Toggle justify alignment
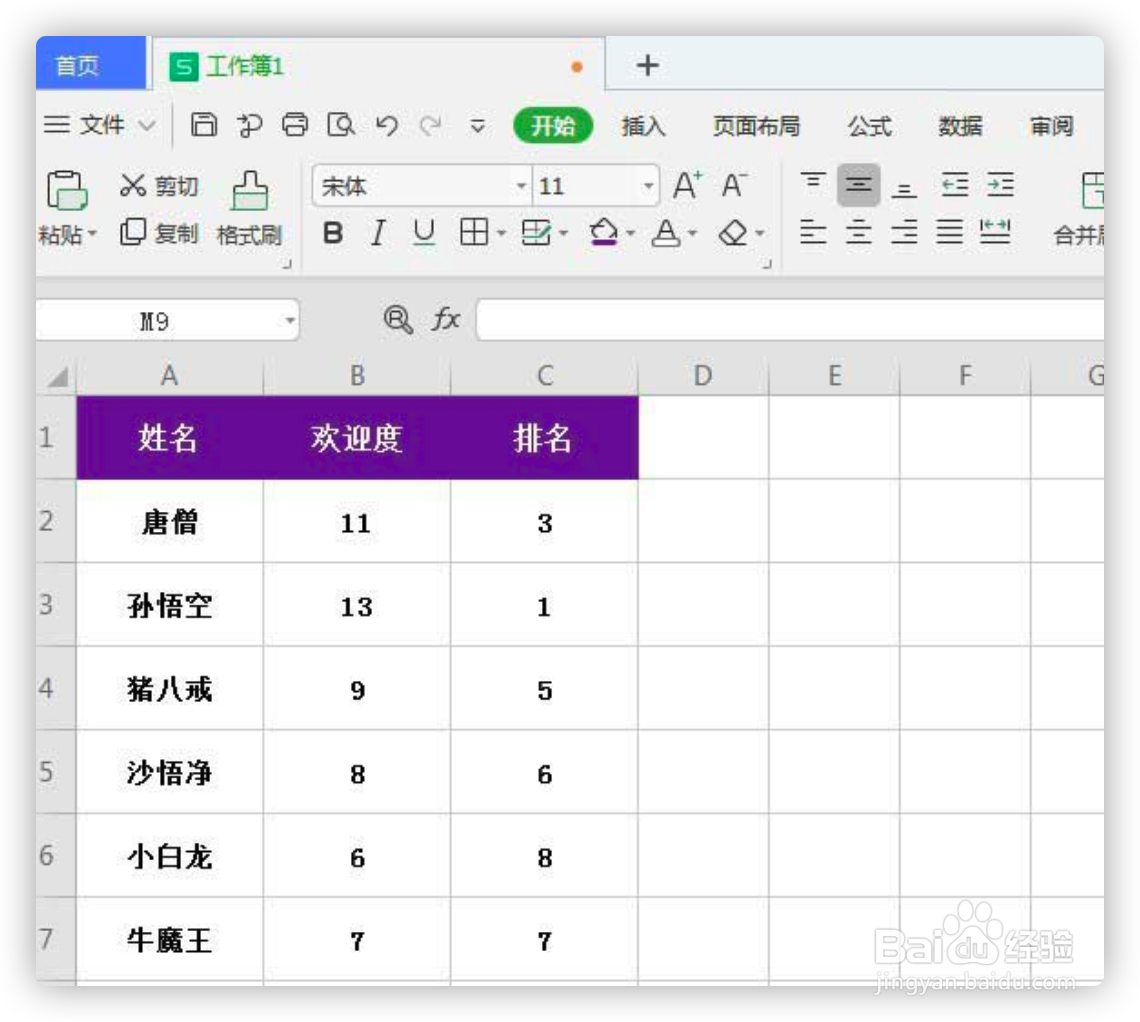The width and height of the screenshot is (1140, 1022). click(x=949, y=232)
